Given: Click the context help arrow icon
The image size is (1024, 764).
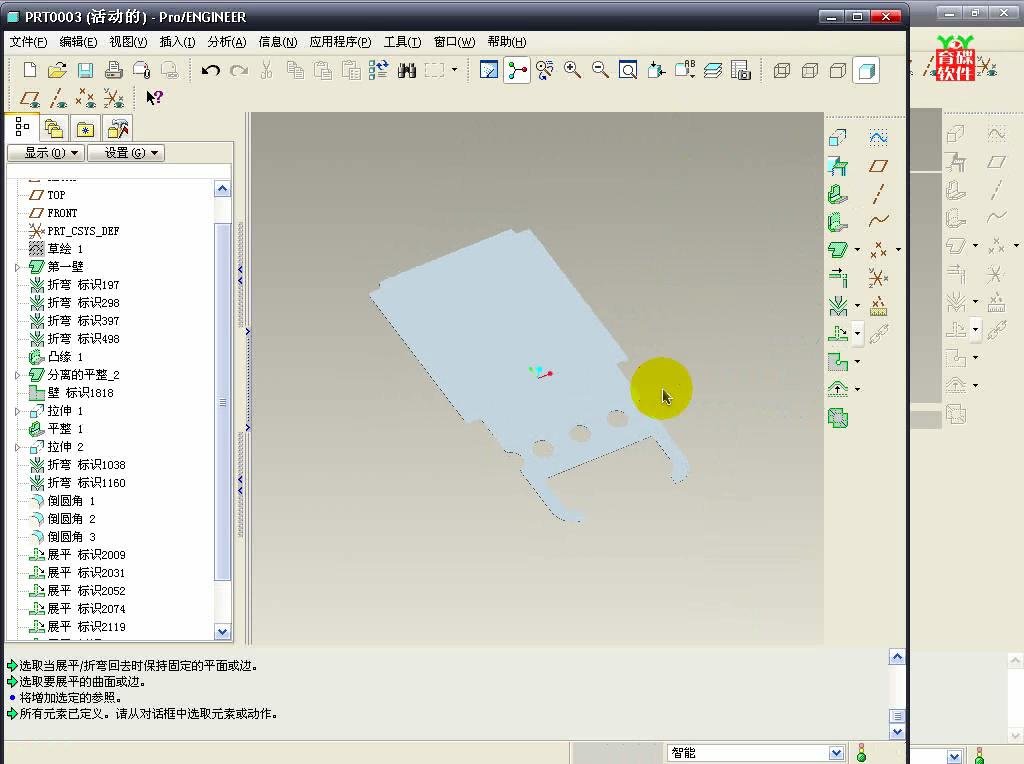Looking at the screenshot, I should 154,98.
